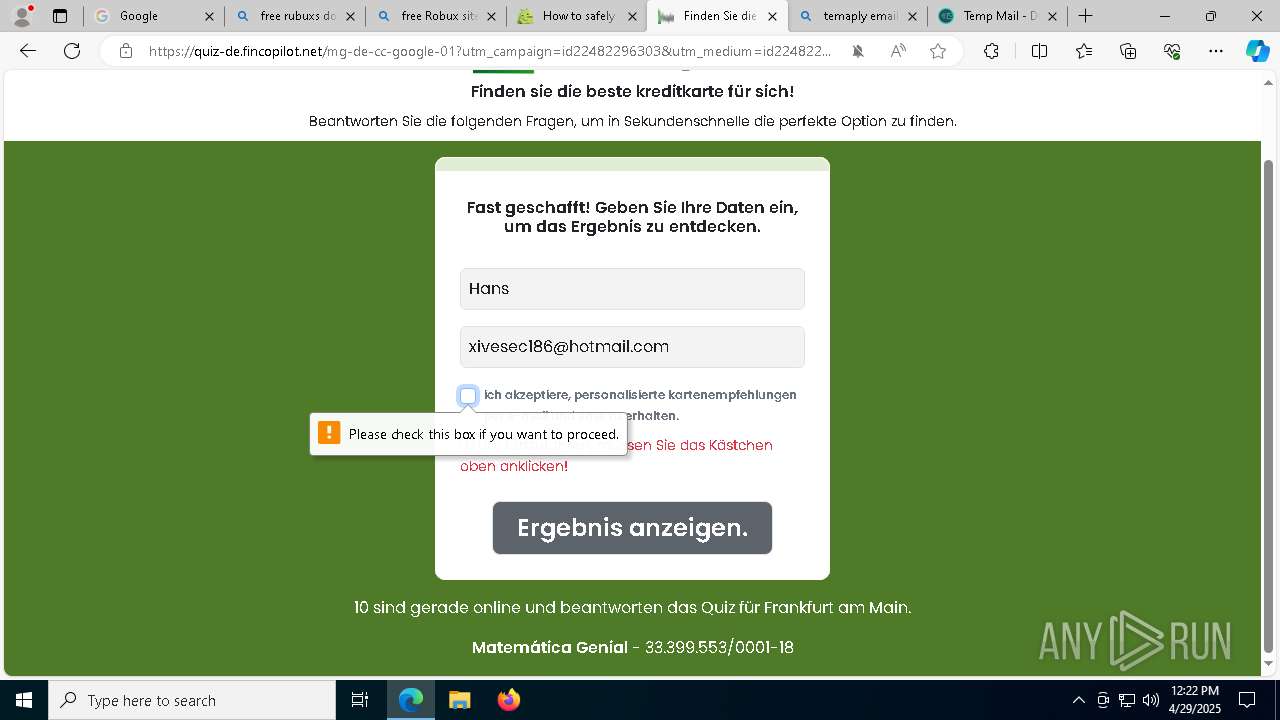The width and height of the screenshot is (1280, 720).
Task: Open the Windows Start menu
Action: pyautogui.click(x=24, y=700)
